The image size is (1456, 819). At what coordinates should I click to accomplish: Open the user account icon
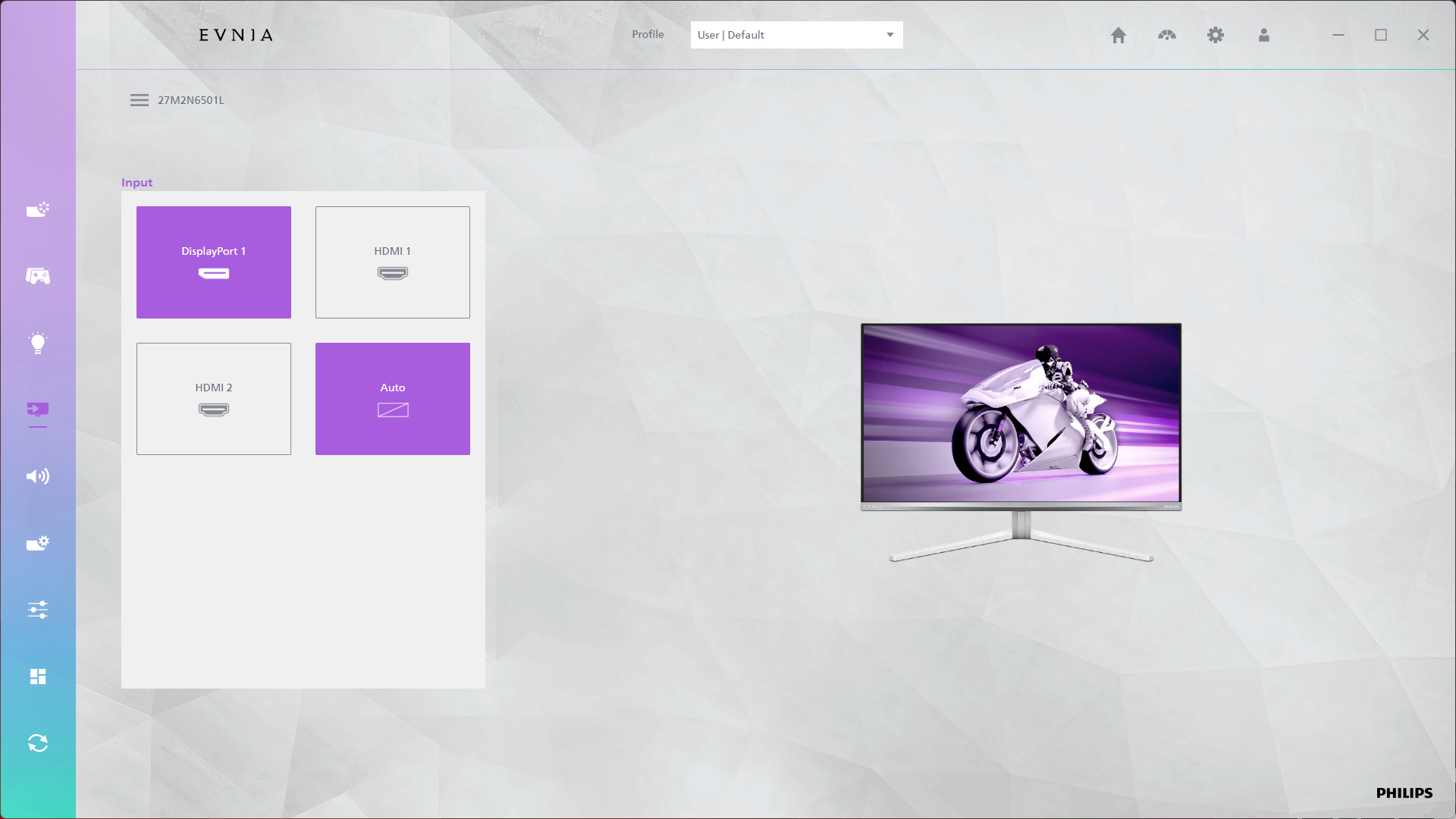point(1264,35)
